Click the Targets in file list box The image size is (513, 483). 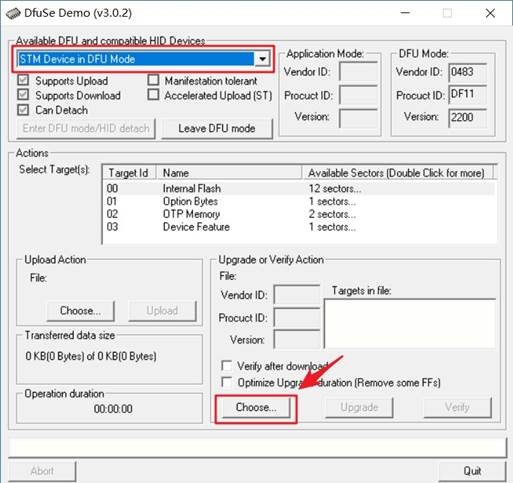tap(410, 323)
